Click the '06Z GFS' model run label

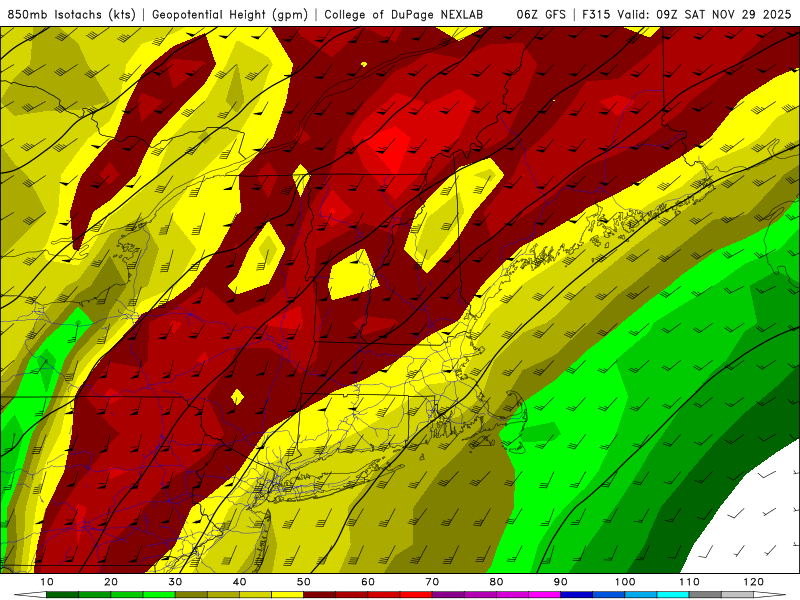click(541, 14)
